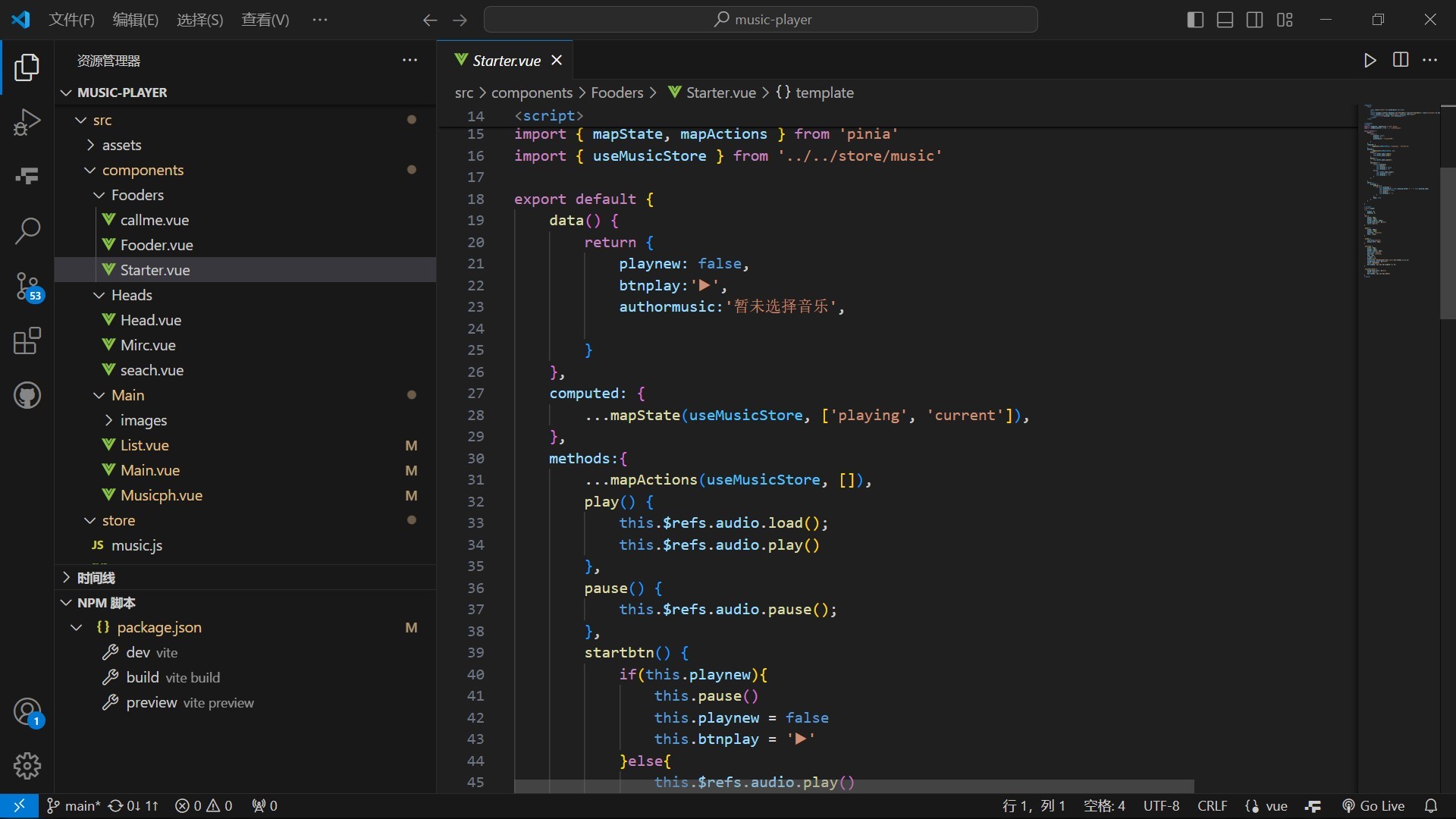Open the overflow menu ellipsis in menu bar
The image size is (1456, 819).
click(x=320, y=20)
